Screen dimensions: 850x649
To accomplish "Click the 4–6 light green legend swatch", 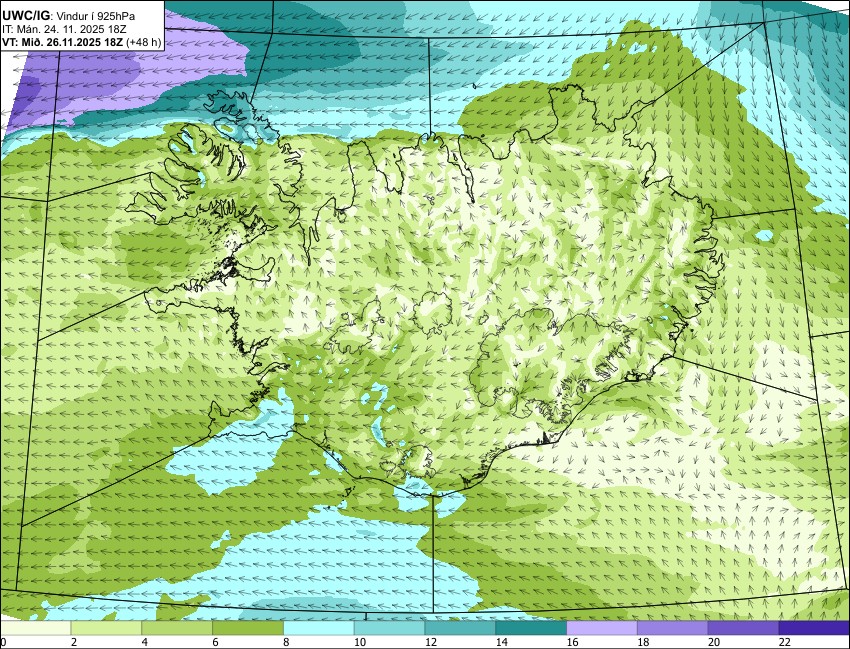I will coord(177,628).
